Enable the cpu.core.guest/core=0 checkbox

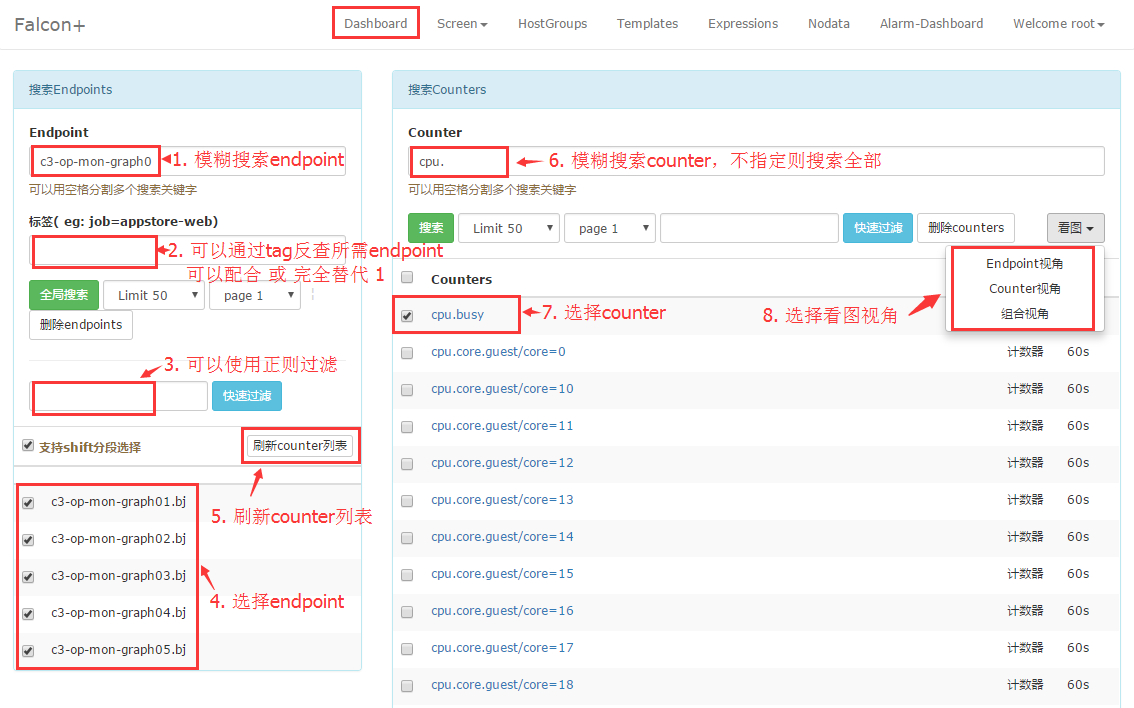click(407, 352)
